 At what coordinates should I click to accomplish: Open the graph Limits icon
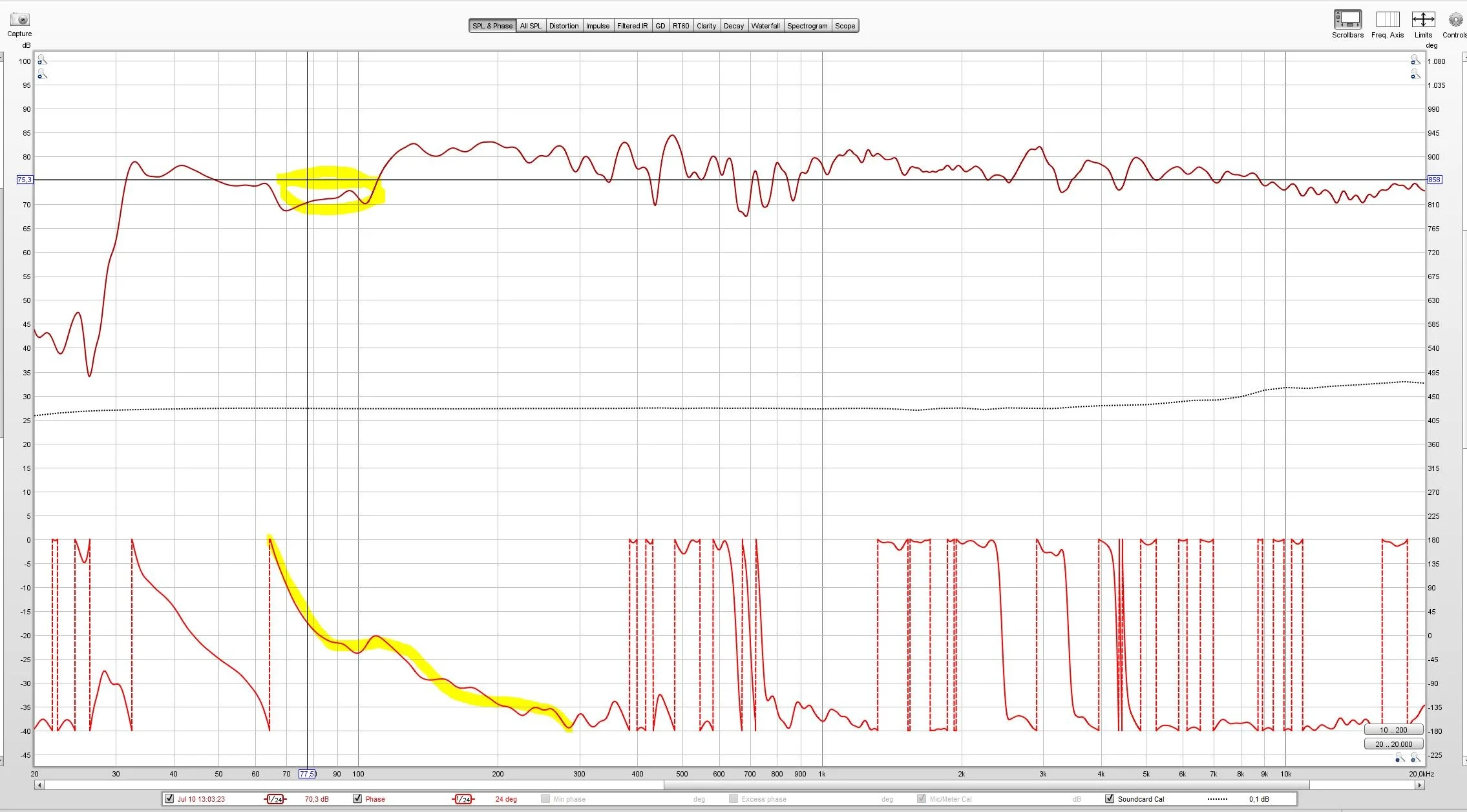tap(1423, 19)
